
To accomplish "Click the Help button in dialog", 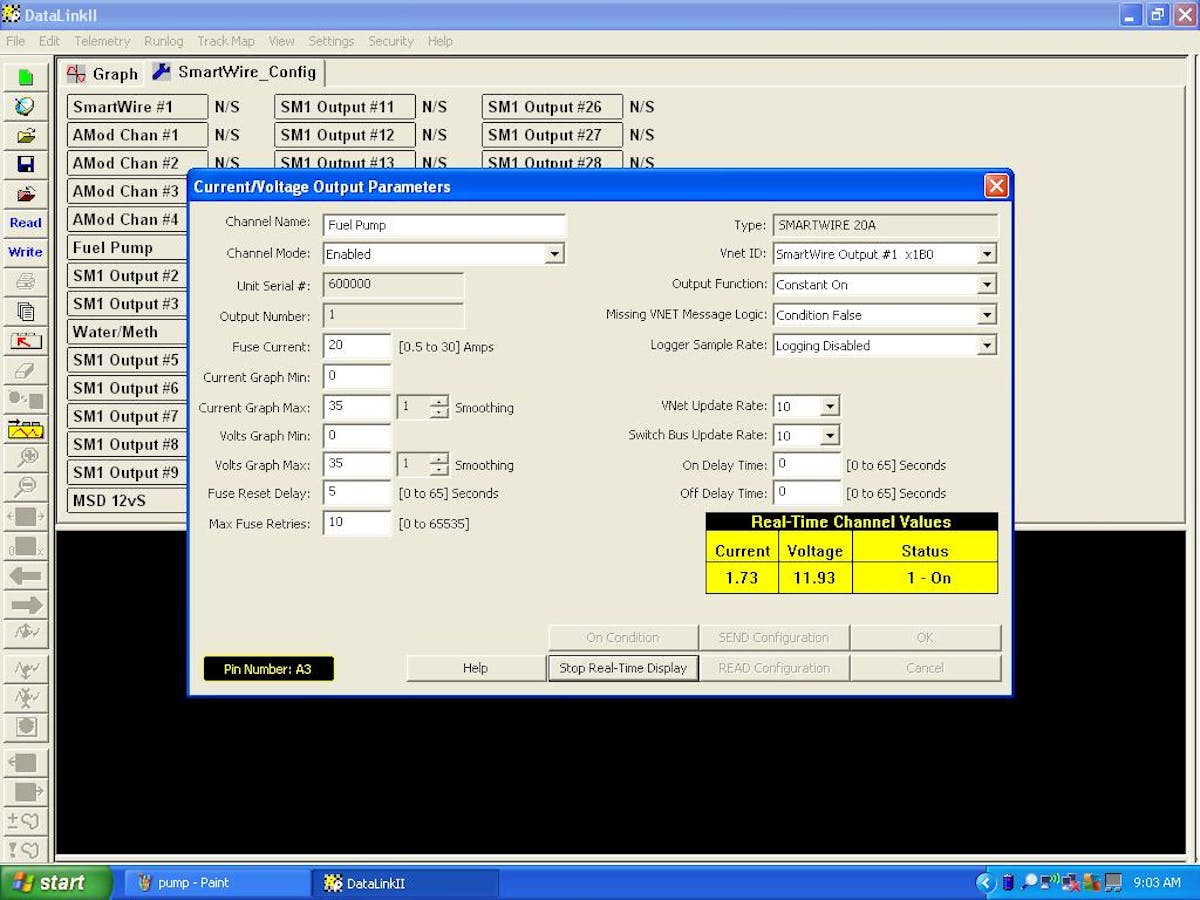I will click(x=475, y=668).
